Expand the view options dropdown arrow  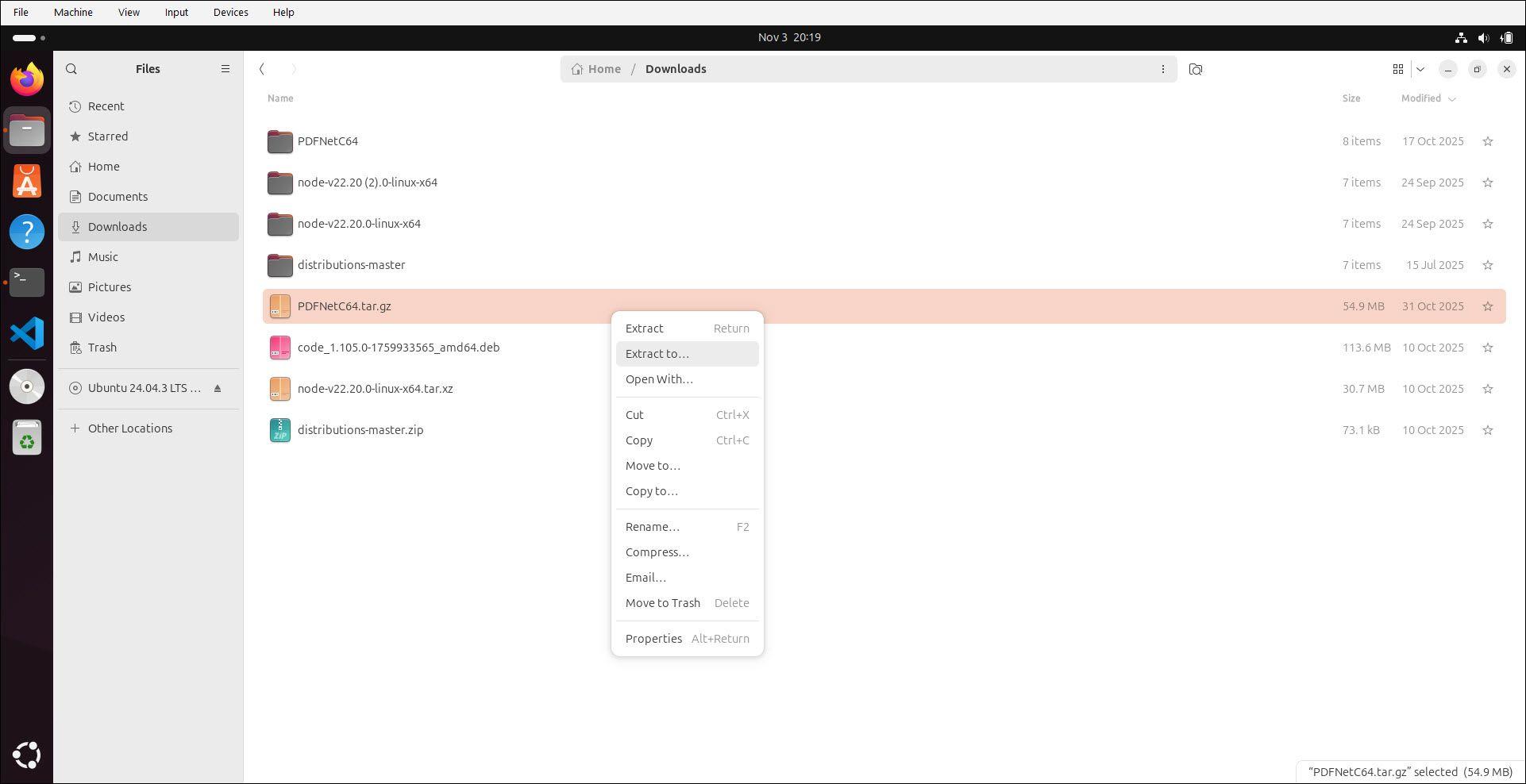coord(1420,69)
